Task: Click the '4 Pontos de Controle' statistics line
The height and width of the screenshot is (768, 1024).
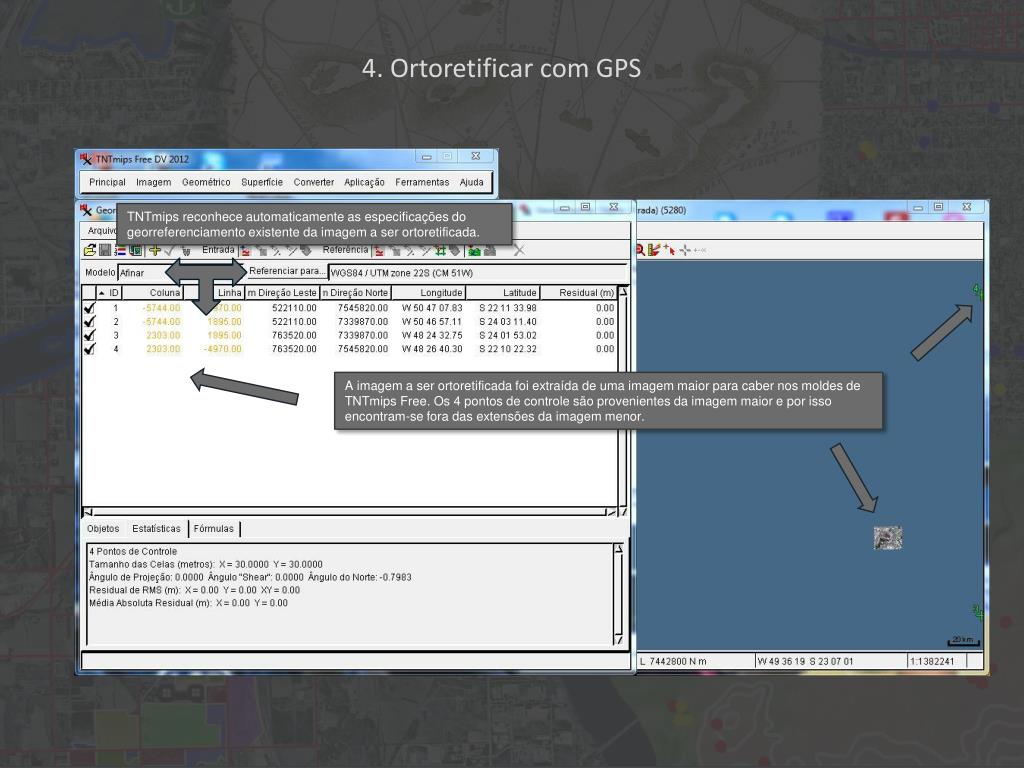Action: [x=133, y=551]
